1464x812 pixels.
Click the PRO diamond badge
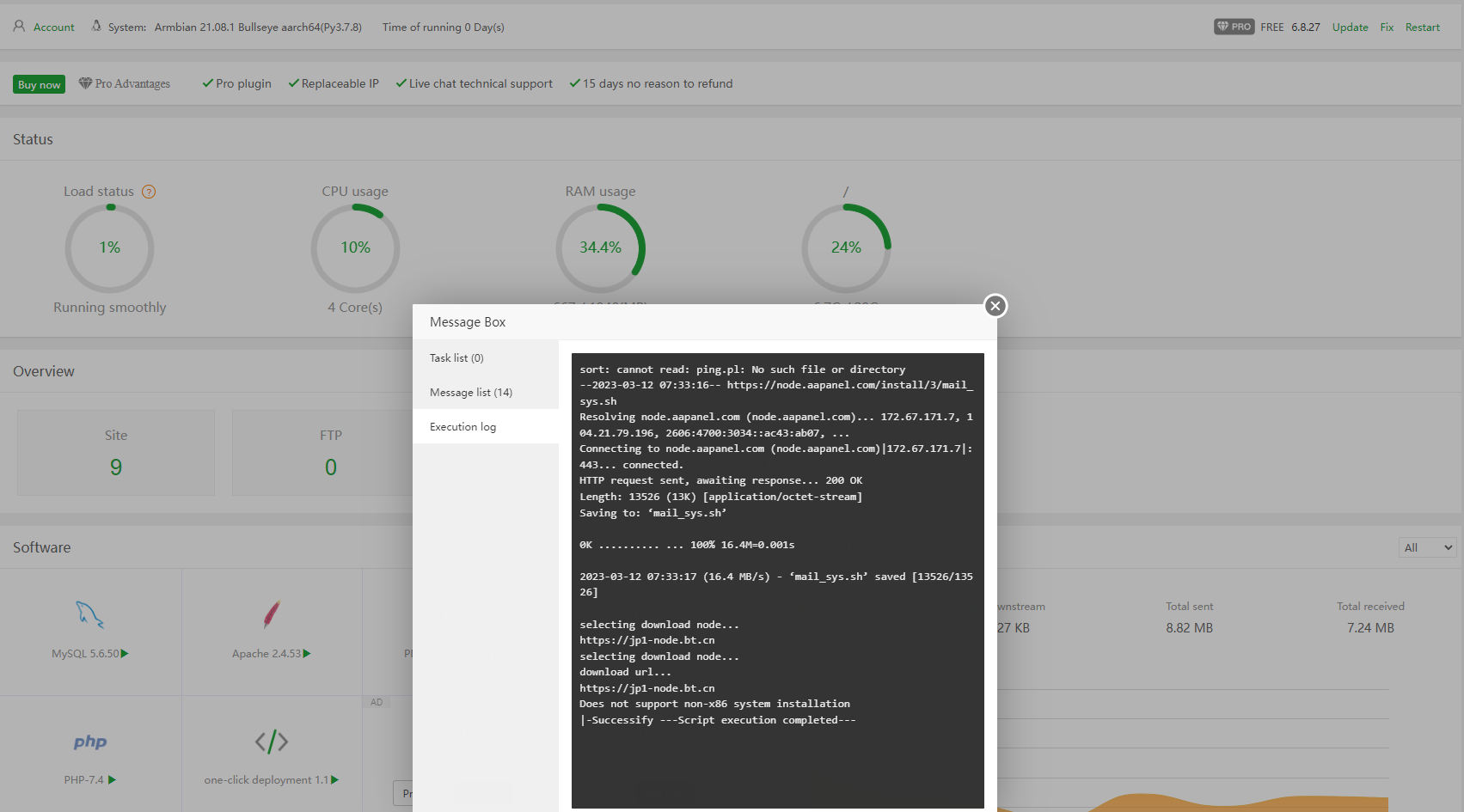pyautogui.click(x=1234, y=27)
